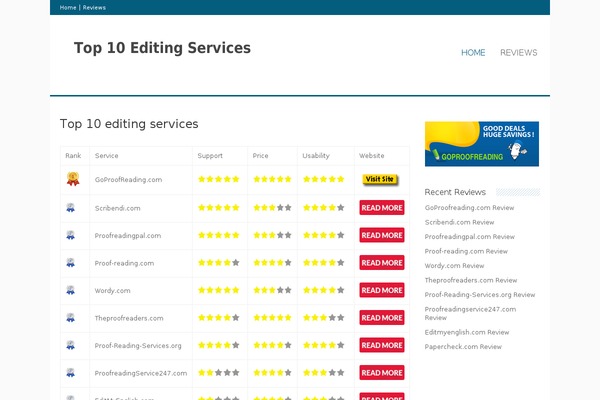Click the Visit Site button for GoProofReading.com
This screenshot has width=600, height=400.
click(380, 179)
